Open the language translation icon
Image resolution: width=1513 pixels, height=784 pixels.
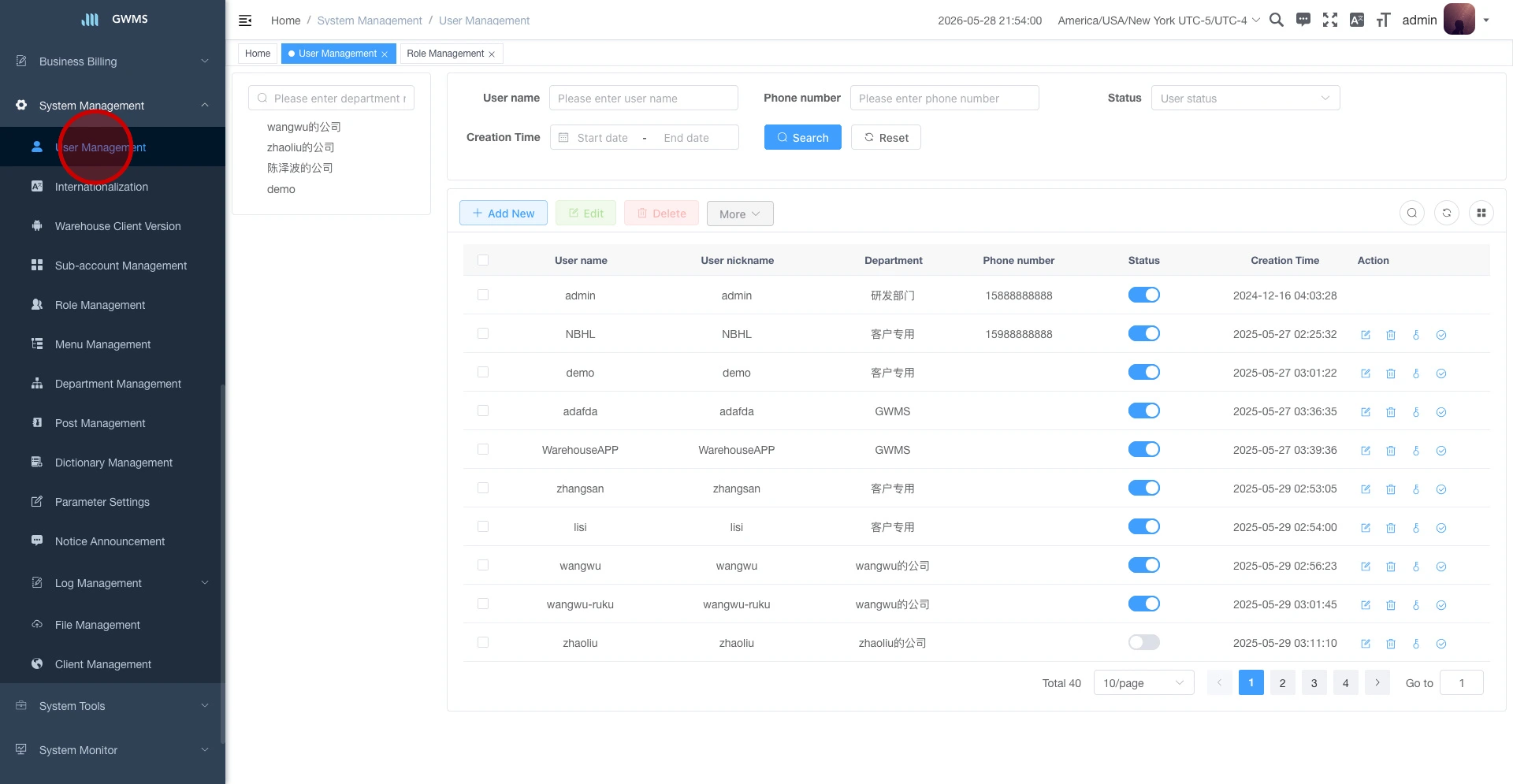[1357, 20]
